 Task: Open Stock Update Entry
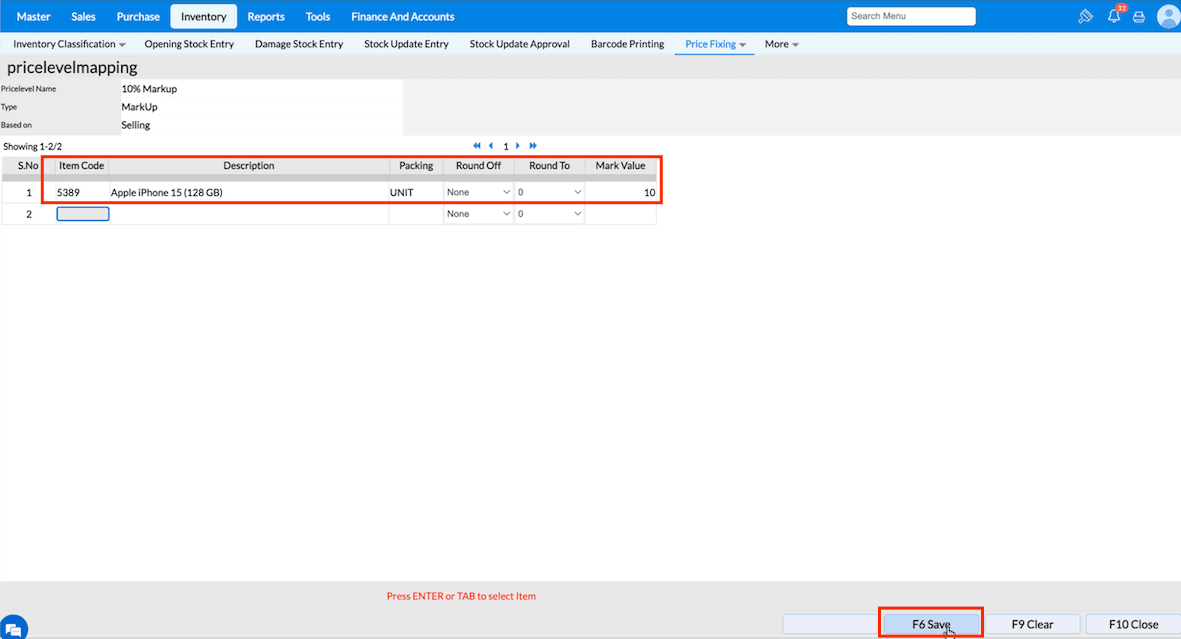tap(406, 44)
